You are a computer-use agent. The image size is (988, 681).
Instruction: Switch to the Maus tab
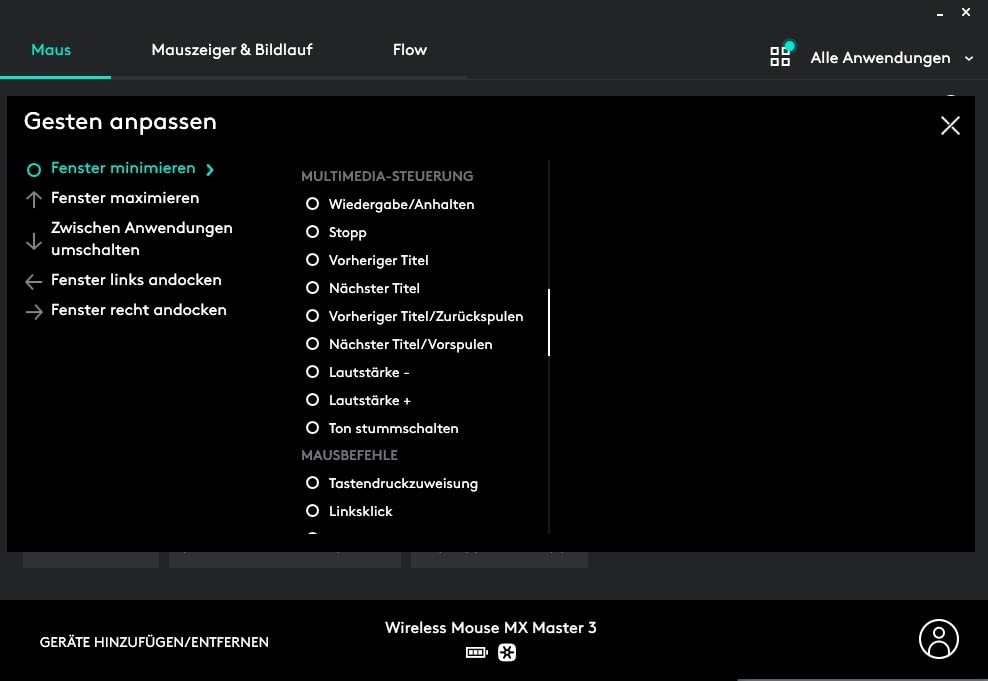tap(51, 50)
